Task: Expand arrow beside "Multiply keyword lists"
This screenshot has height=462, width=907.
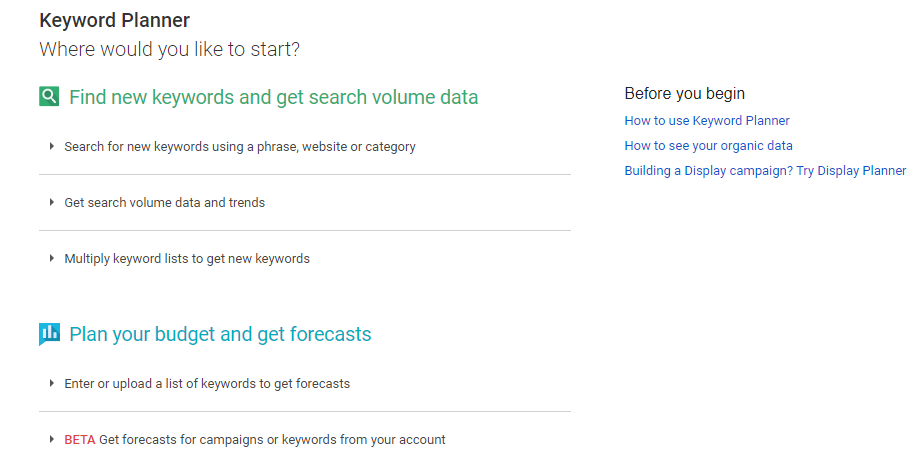Action: point(51,258)
